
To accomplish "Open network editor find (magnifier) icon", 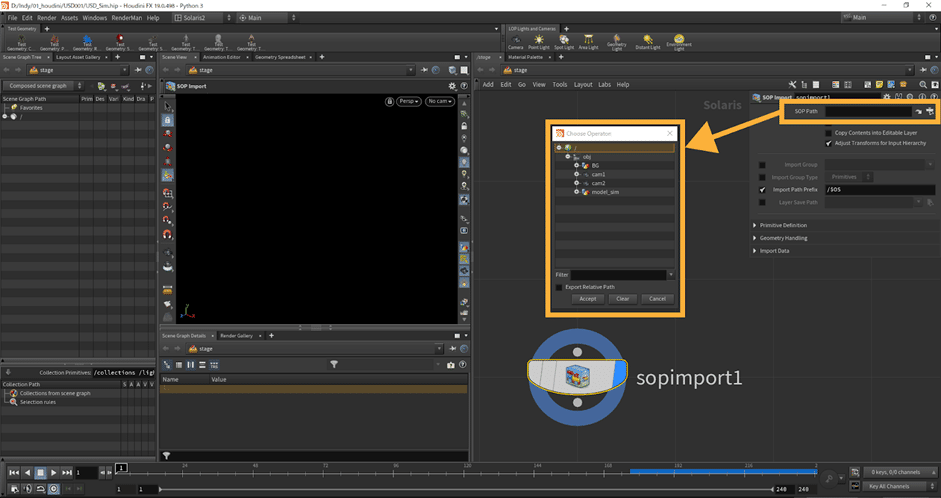I will (923, 85).
